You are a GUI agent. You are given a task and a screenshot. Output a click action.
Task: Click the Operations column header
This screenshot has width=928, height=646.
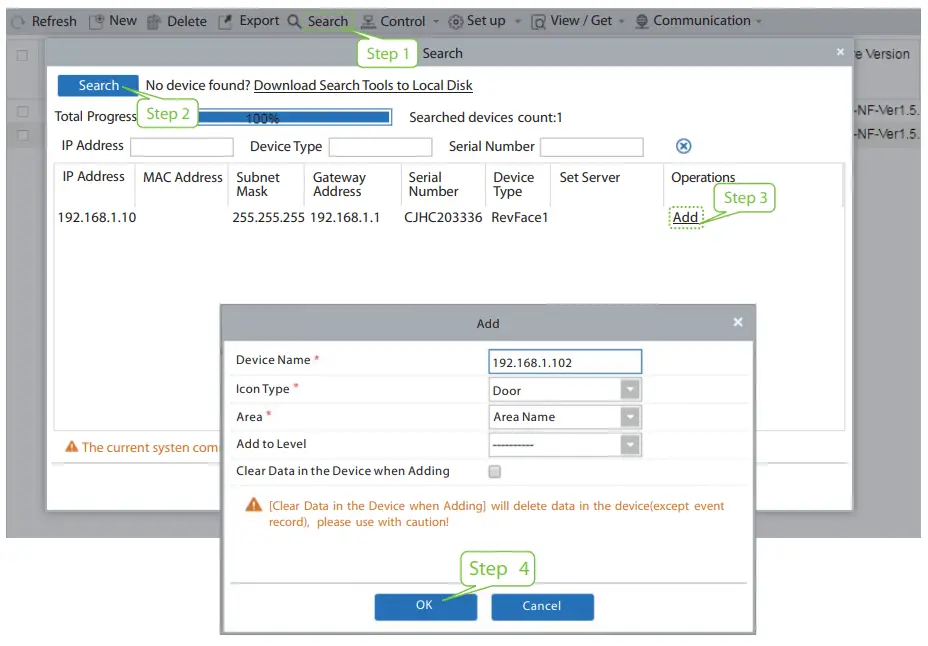coord(703,177)
